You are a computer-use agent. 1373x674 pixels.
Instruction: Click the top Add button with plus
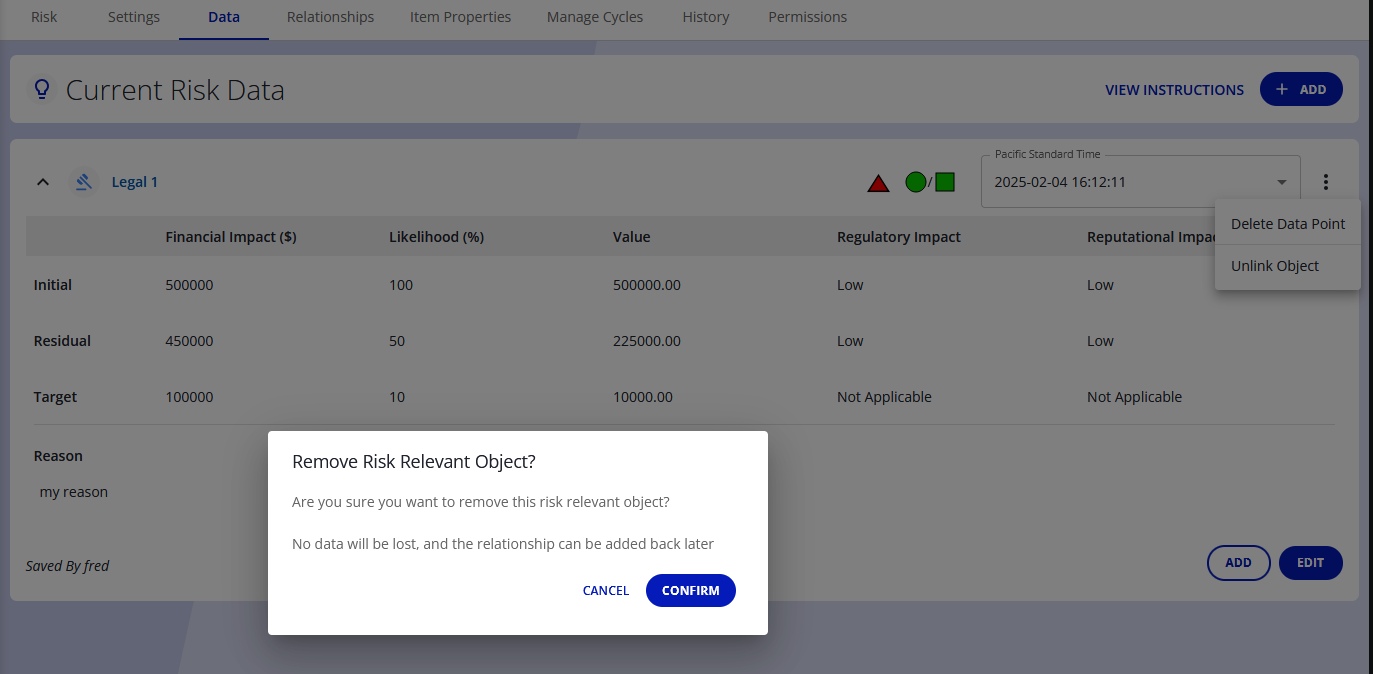[1300, 90]
